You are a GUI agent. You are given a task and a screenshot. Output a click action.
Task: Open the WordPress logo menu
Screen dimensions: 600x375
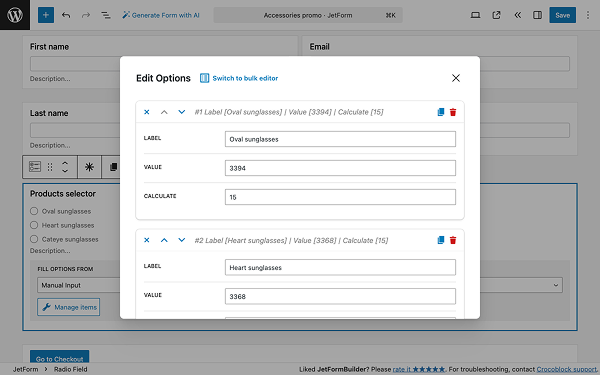(x=15, y=15)
